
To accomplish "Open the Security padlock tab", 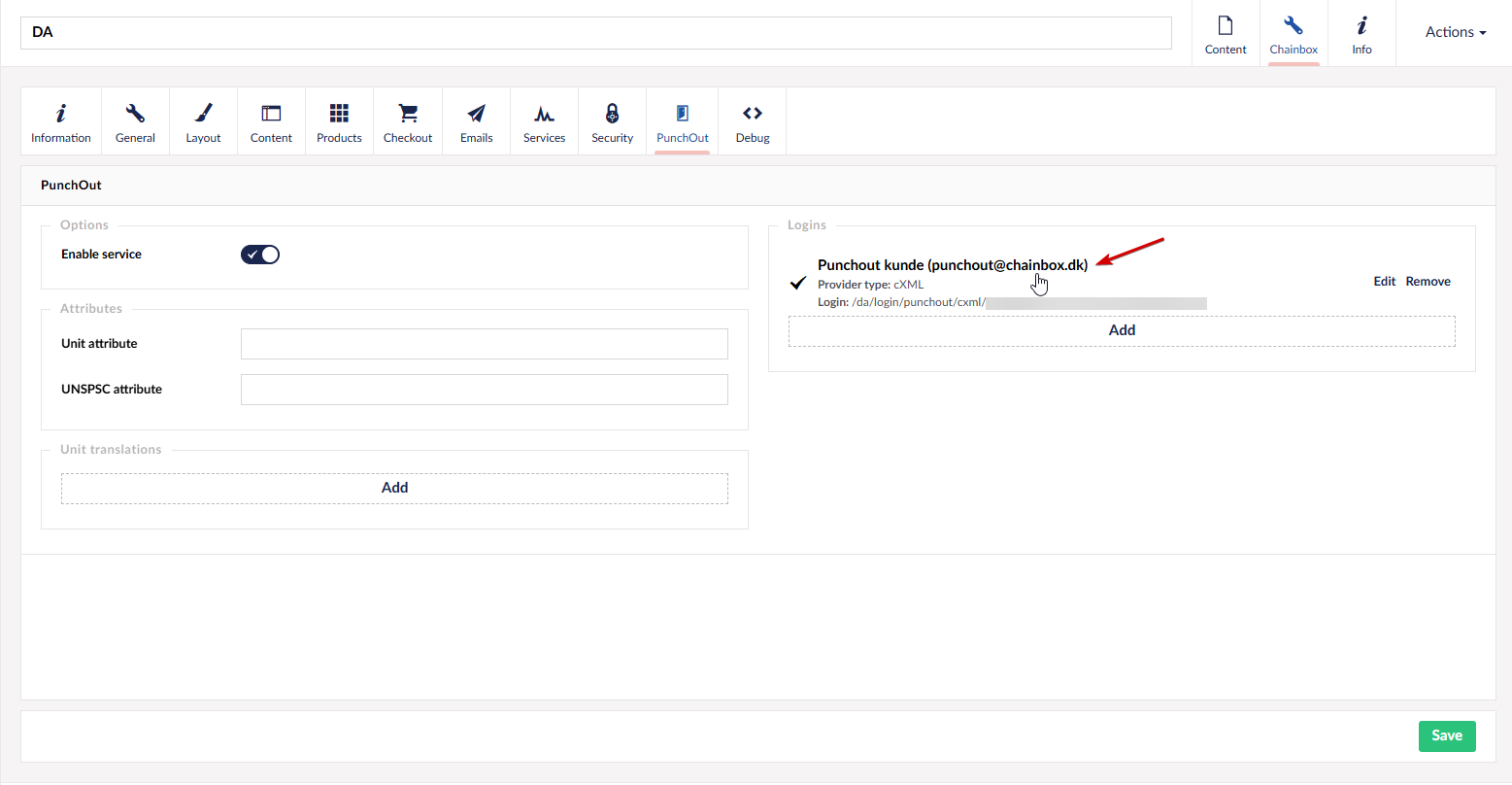I will click(x=612, y=115).
